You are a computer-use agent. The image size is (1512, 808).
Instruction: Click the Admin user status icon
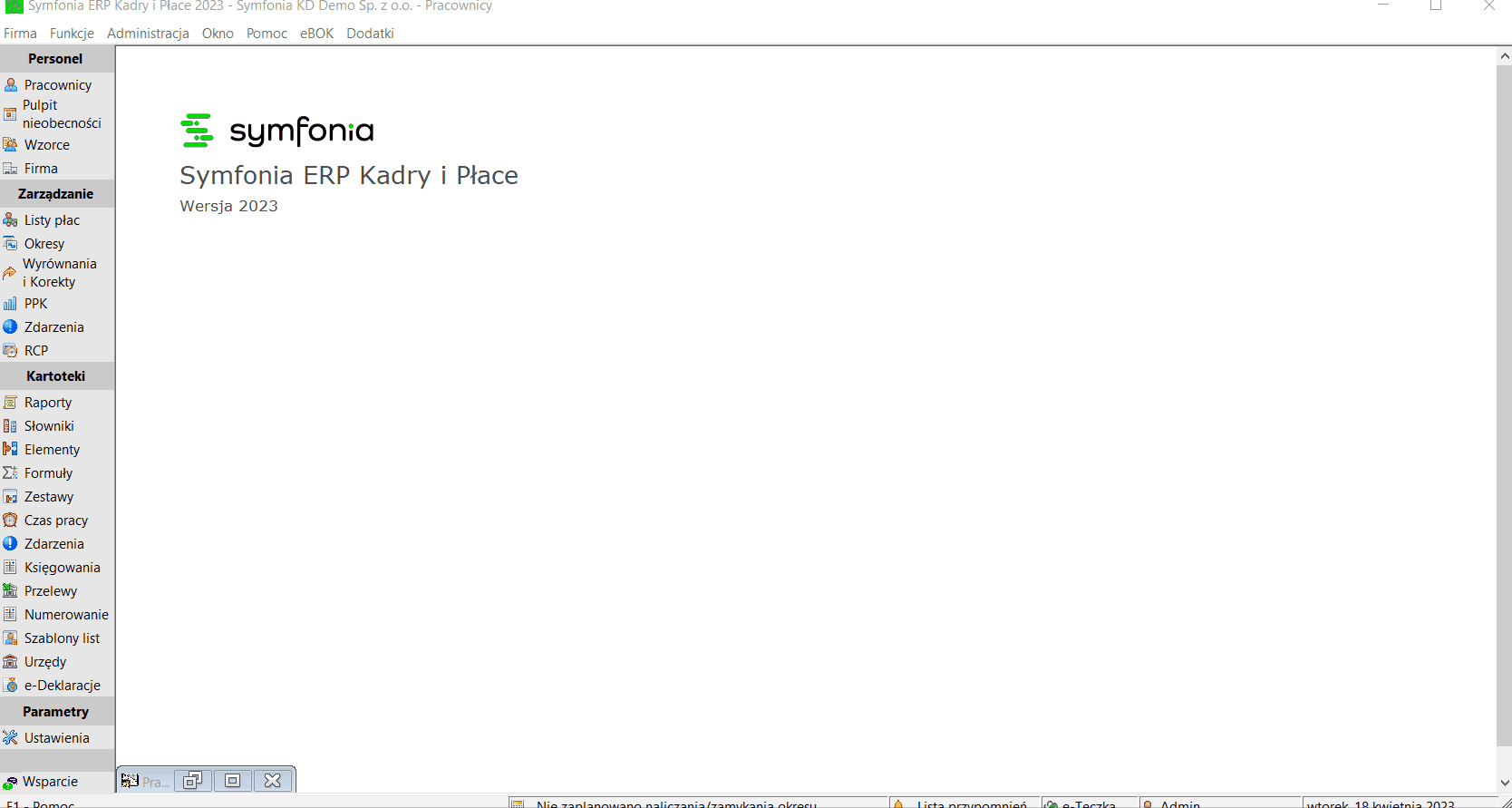[x=1148, y=803]
